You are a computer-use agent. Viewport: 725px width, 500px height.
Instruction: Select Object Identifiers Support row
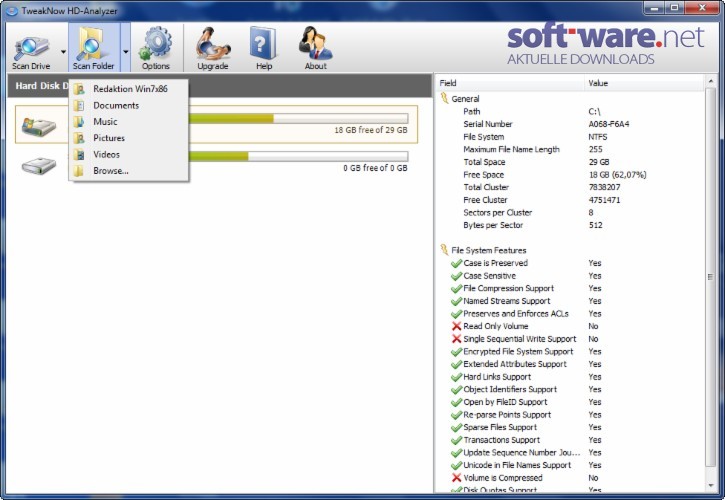point(570,389)
